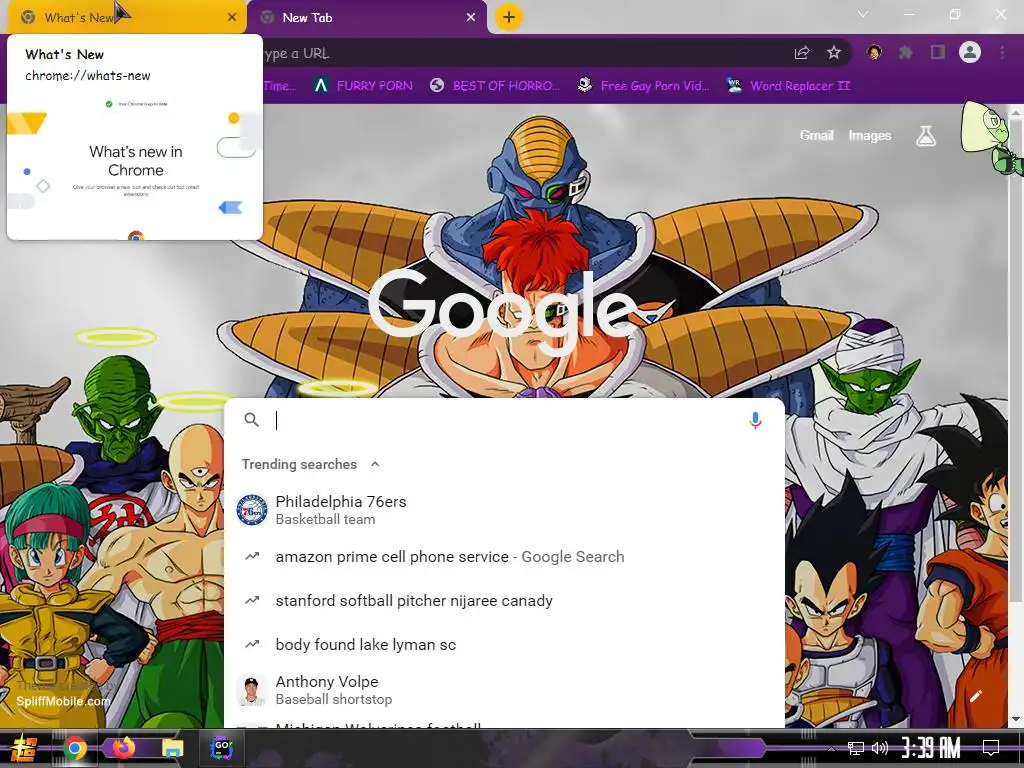Open network status tray icon
The width and height of the screenshot is (1024, 768).
pyautogui.click(x=856, y=748)
